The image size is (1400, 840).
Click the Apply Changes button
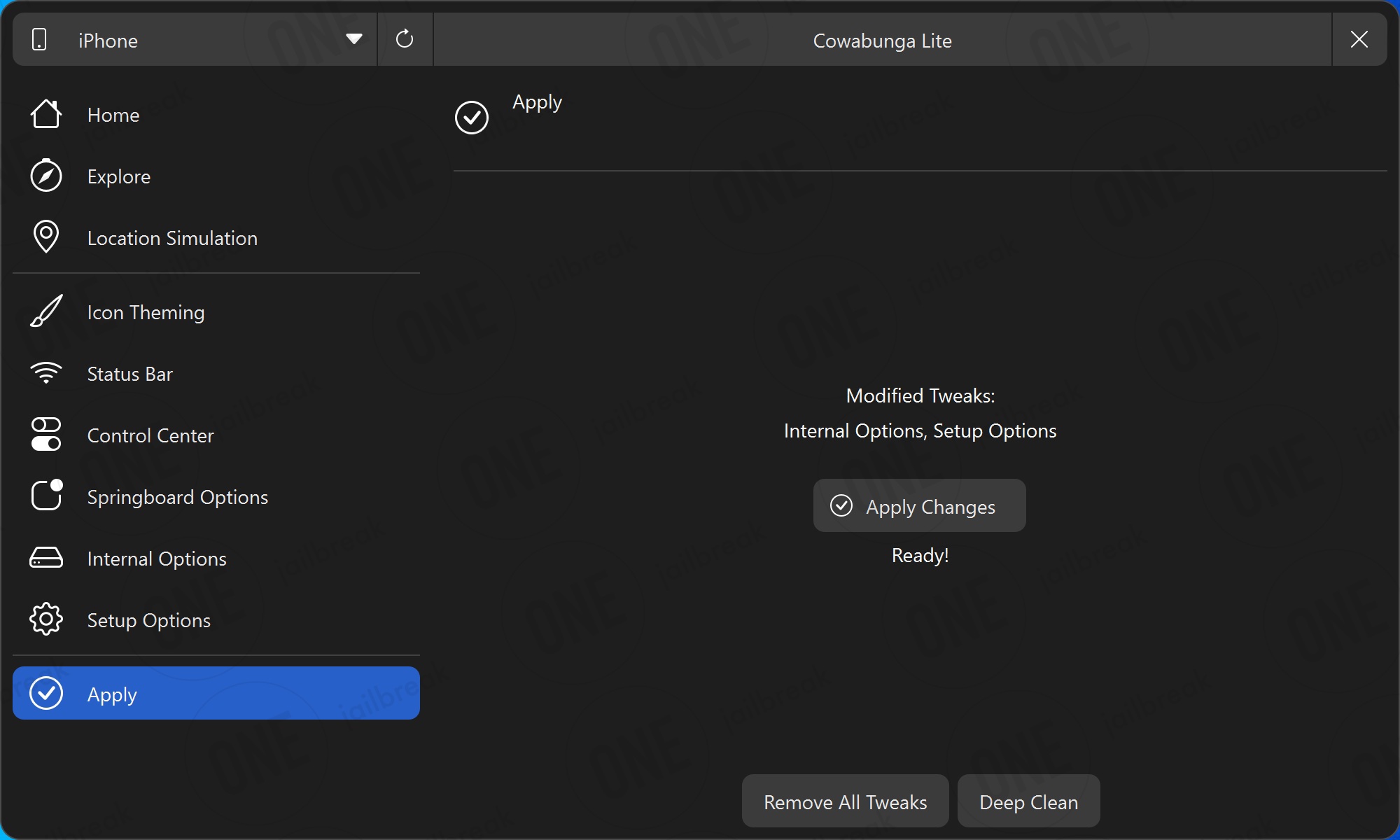tap(920, 505)
